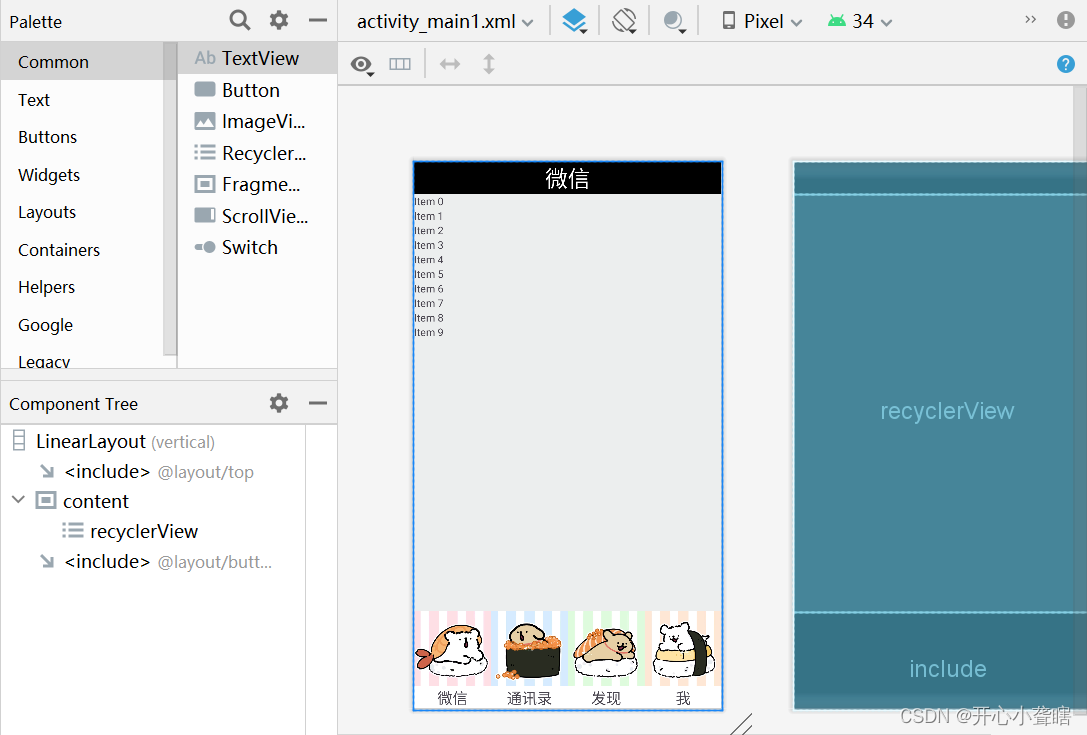Screen dimensions: 1087x735
Task: Open the view options eye menu
Action: [362, 65]
